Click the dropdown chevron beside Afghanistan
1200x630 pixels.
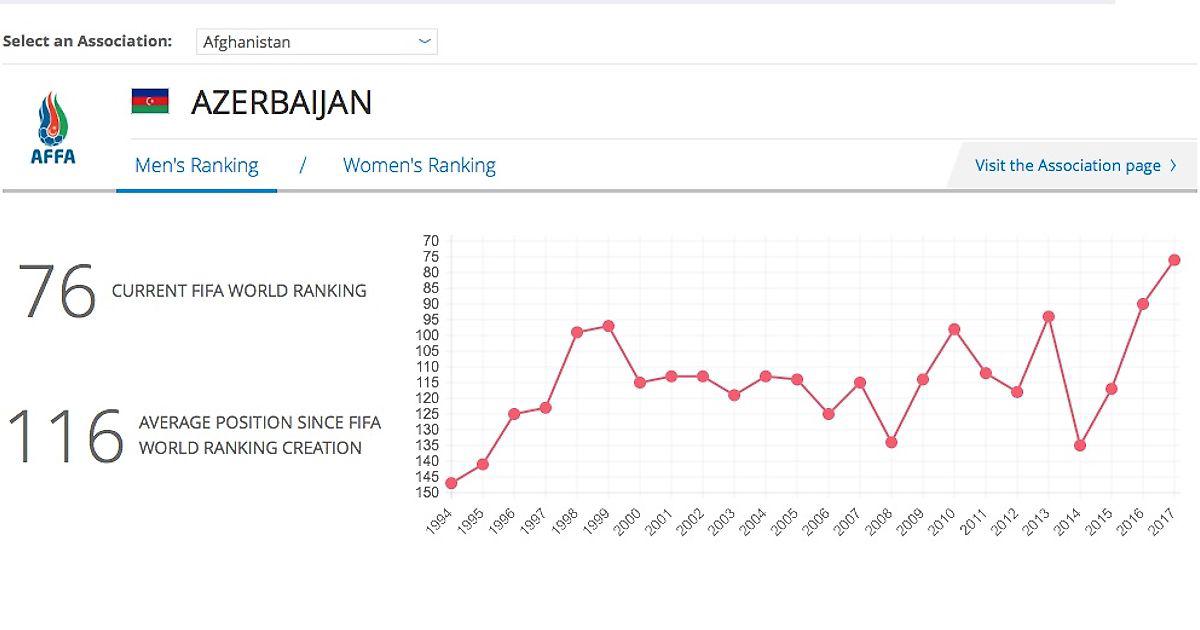point(425,42)
